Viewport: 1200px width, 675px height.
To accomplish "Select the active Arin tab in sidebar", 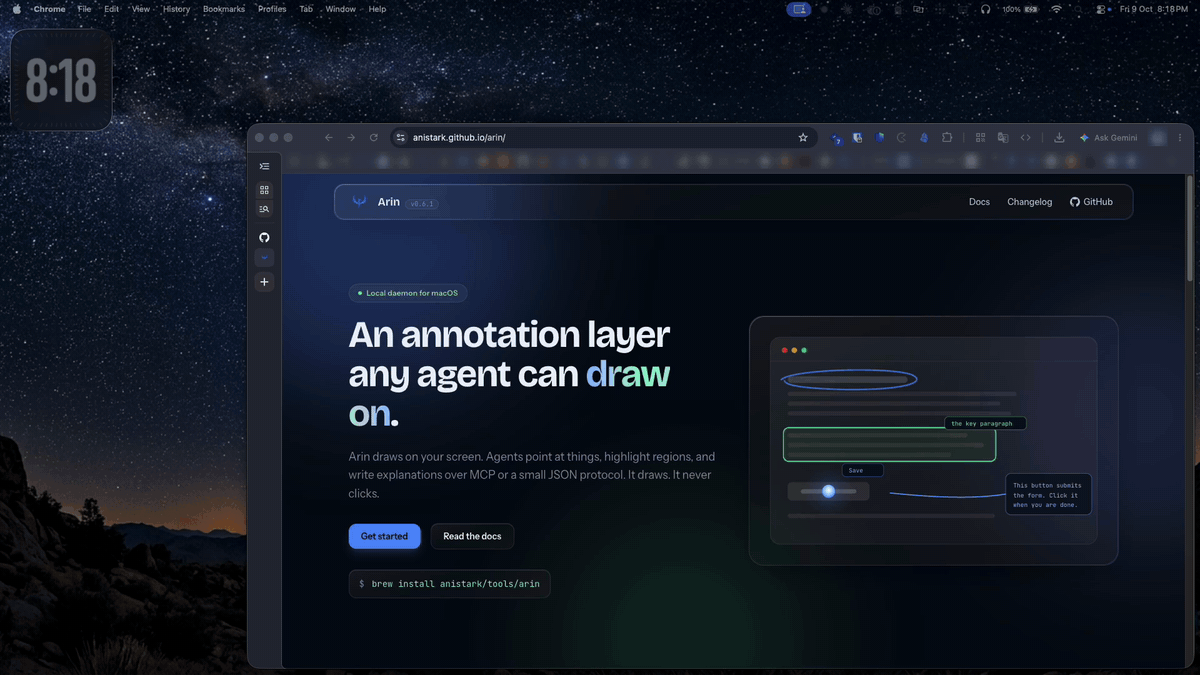I will (x=264, y=258).
